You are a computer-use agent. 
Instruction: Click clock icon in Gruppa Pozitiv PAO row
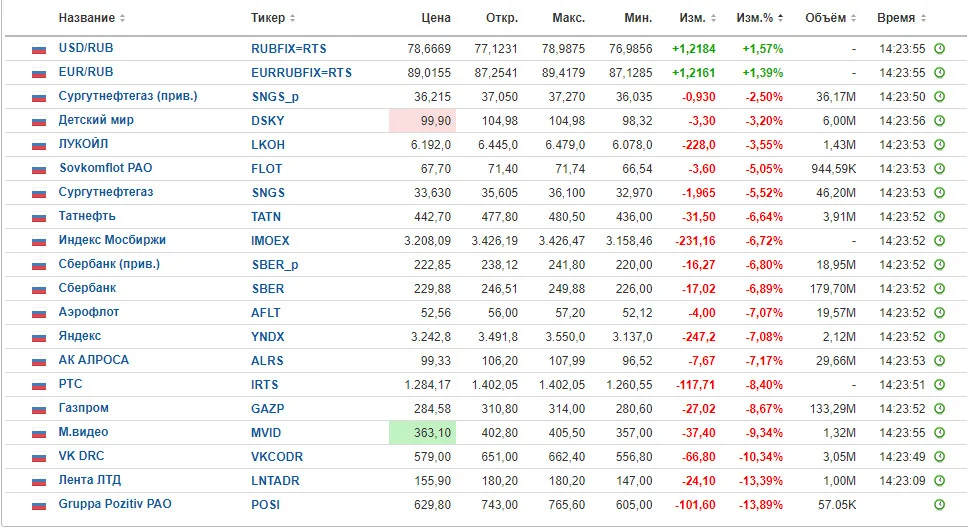939,505
